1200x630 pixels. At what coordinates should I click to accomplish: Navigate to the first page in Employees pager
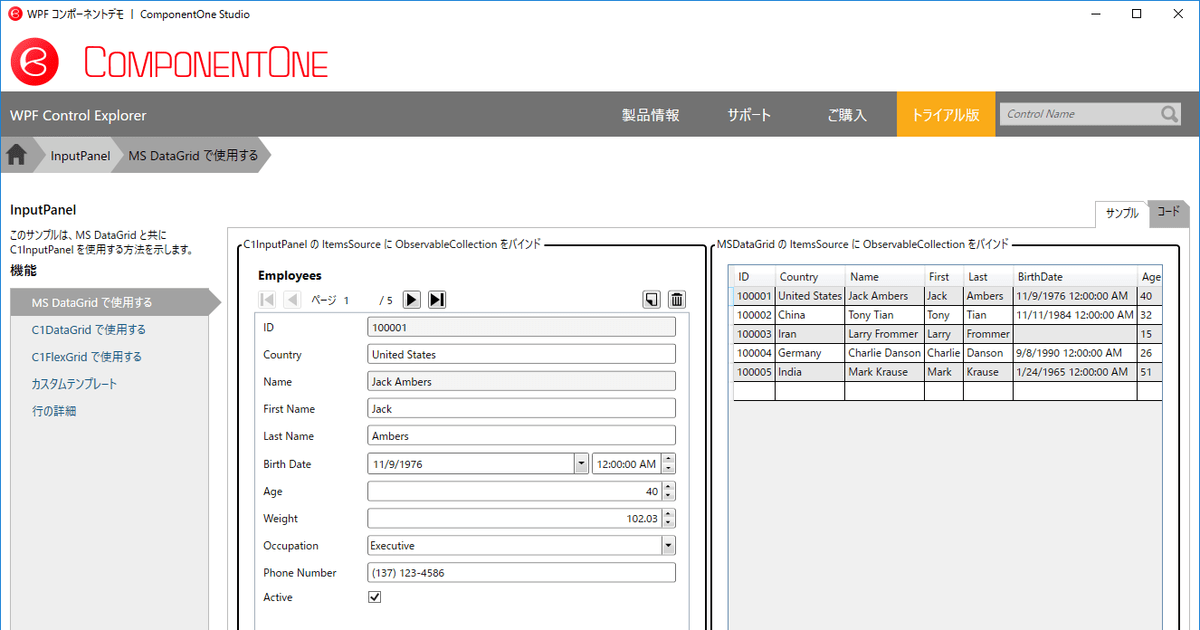(266, 299)
